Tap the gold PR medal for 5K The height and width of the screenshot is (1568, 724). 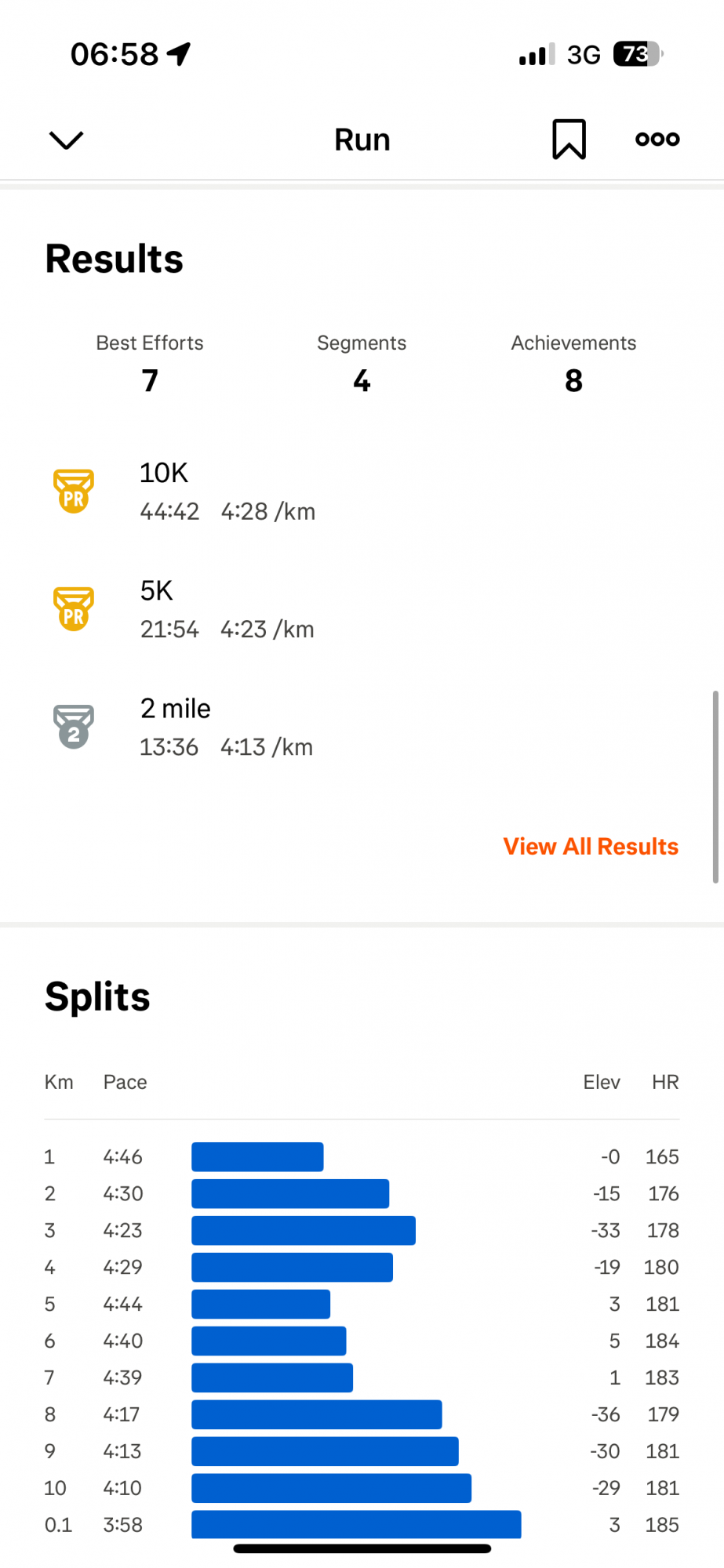click(74, 609)
